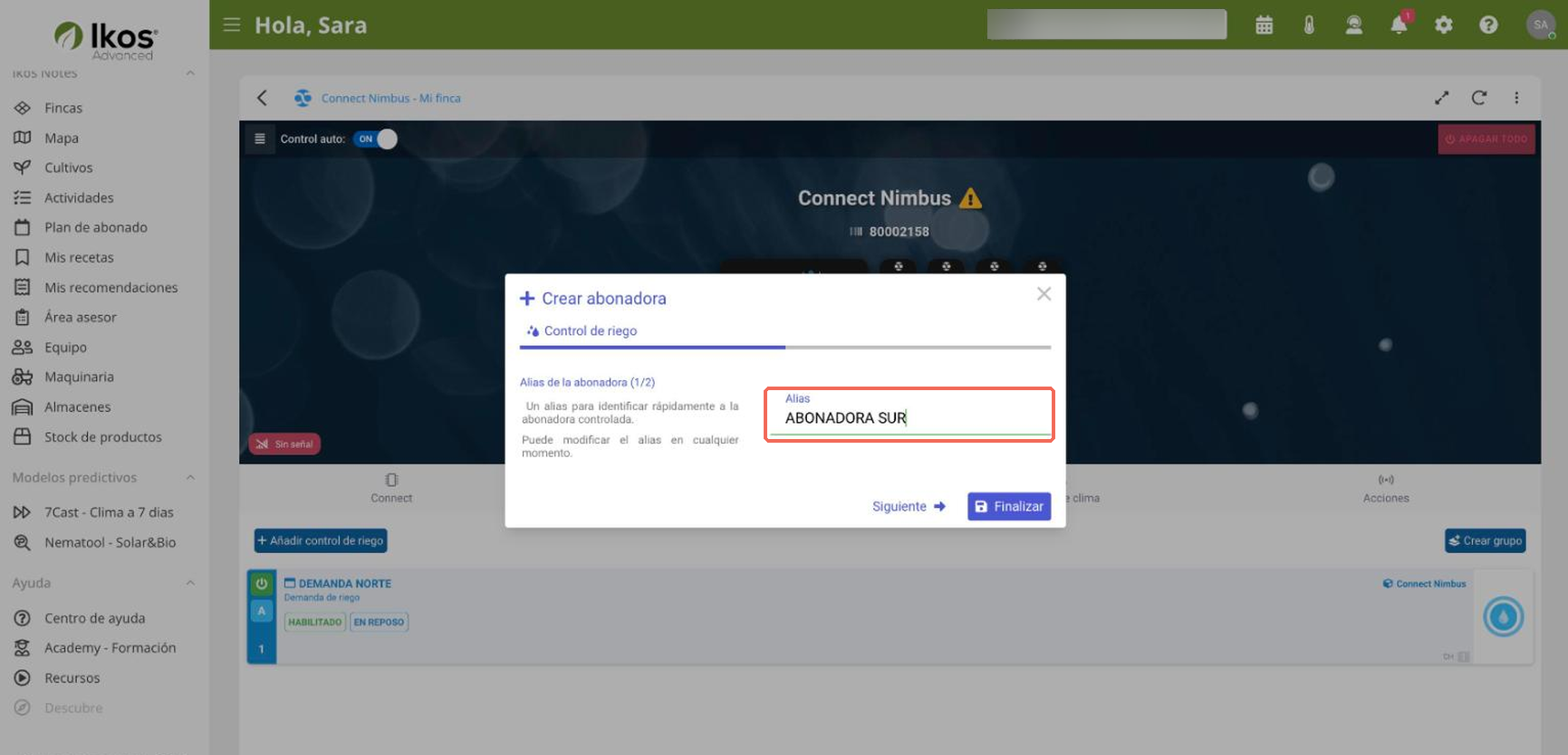This screenshot has width=1568, height=755.
Task: Go back with the left arrow
Action: pos(262,98)
